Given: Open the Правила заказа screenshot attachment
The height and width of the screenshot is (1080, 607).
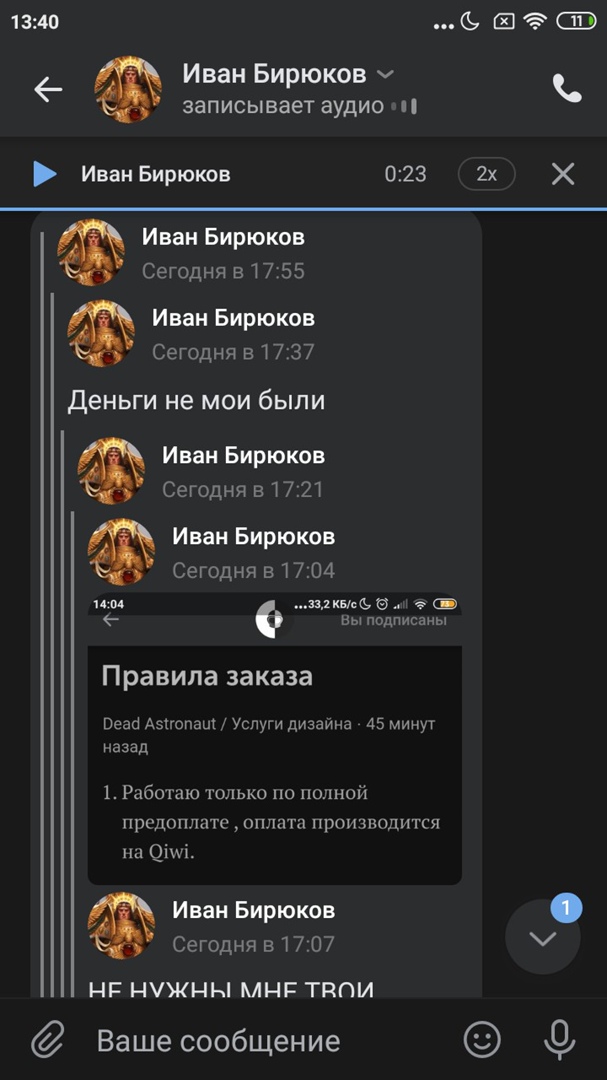Looking at the screenshot, I should tap(274, 738).
